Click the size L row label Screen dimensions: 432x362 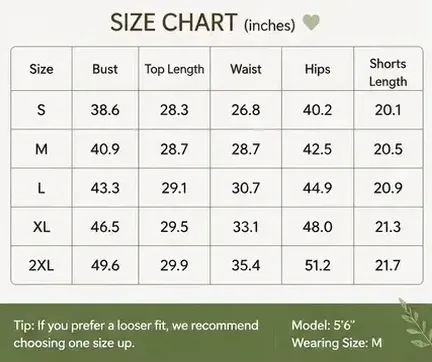(x=41, y=188)
